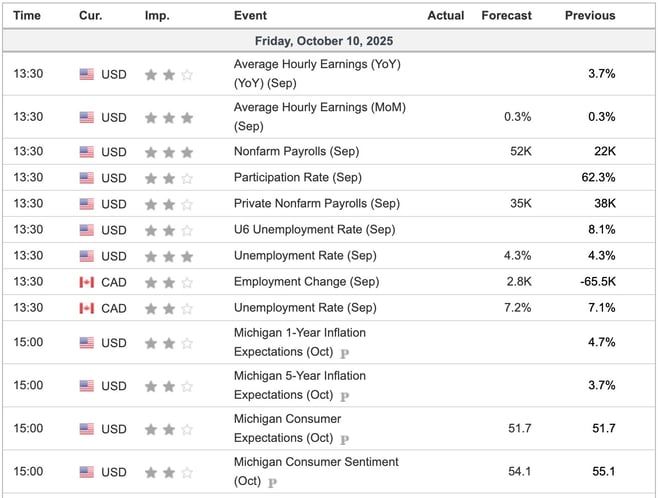Sort by the Time column header
The width and height of the screenshot is (658, 498).
28,15
